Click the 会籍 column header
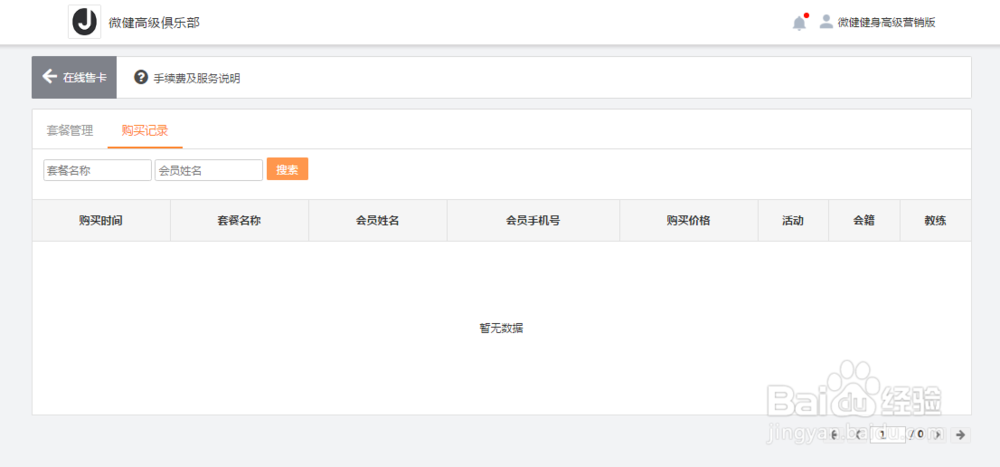Image resolution: width=1000 pixels, height=467 pixels. pyautogui.click(x=864, y=221)
